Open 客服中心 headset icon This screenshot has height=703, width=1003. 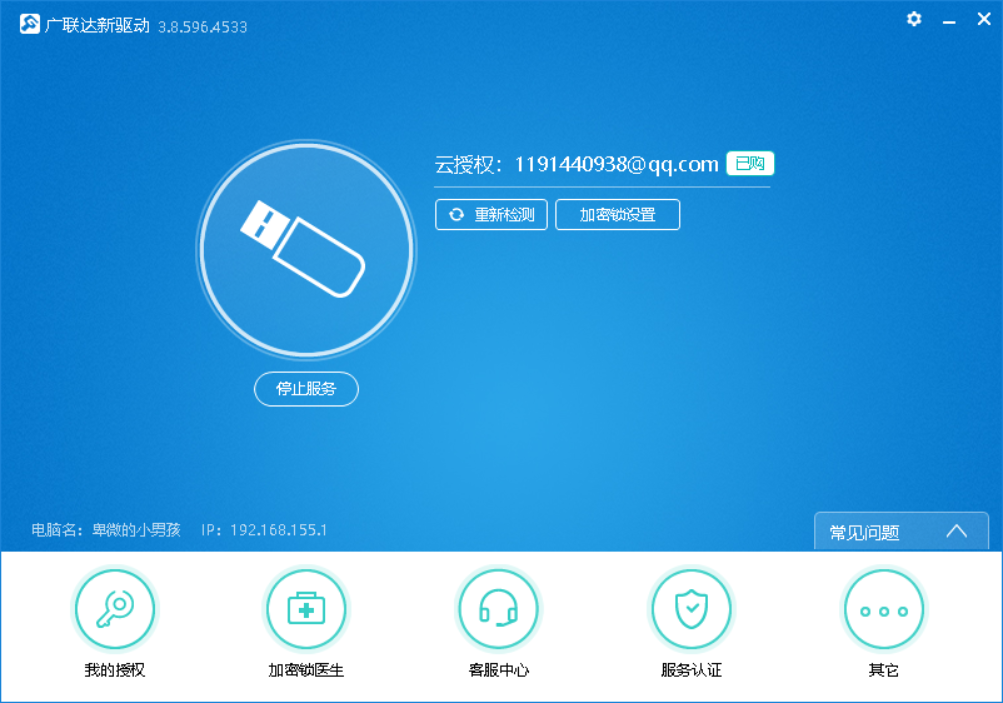point(499,609)
